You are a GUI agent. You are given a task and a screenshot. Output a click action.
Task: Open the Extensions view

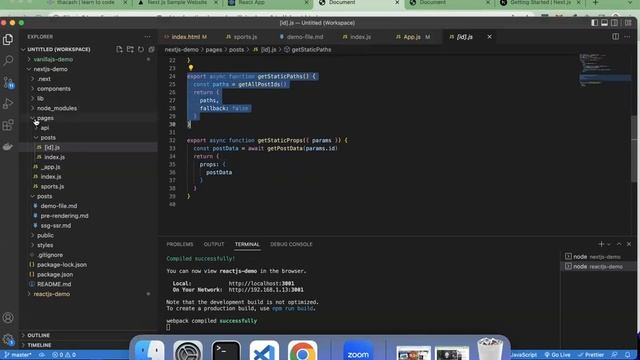pyautogui.click(x=8, y=125)
